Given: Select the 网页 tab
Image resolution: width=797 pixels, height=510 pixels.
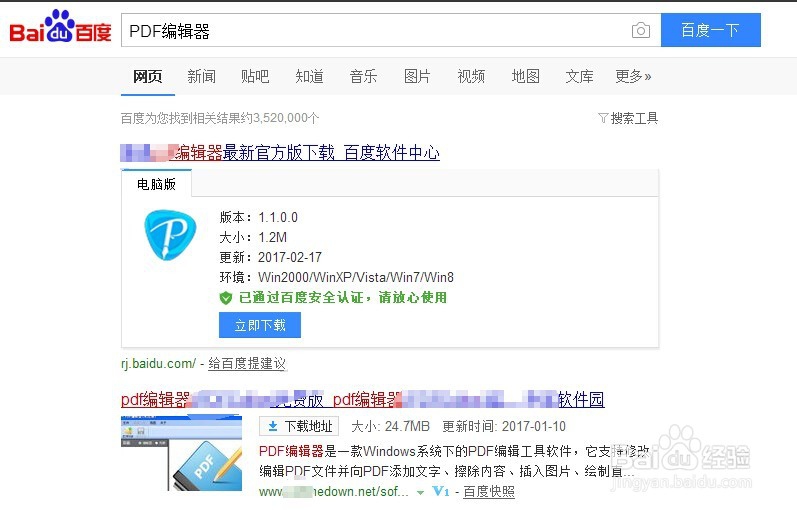Looking at the screenshot, I should (x=147, y=77).
